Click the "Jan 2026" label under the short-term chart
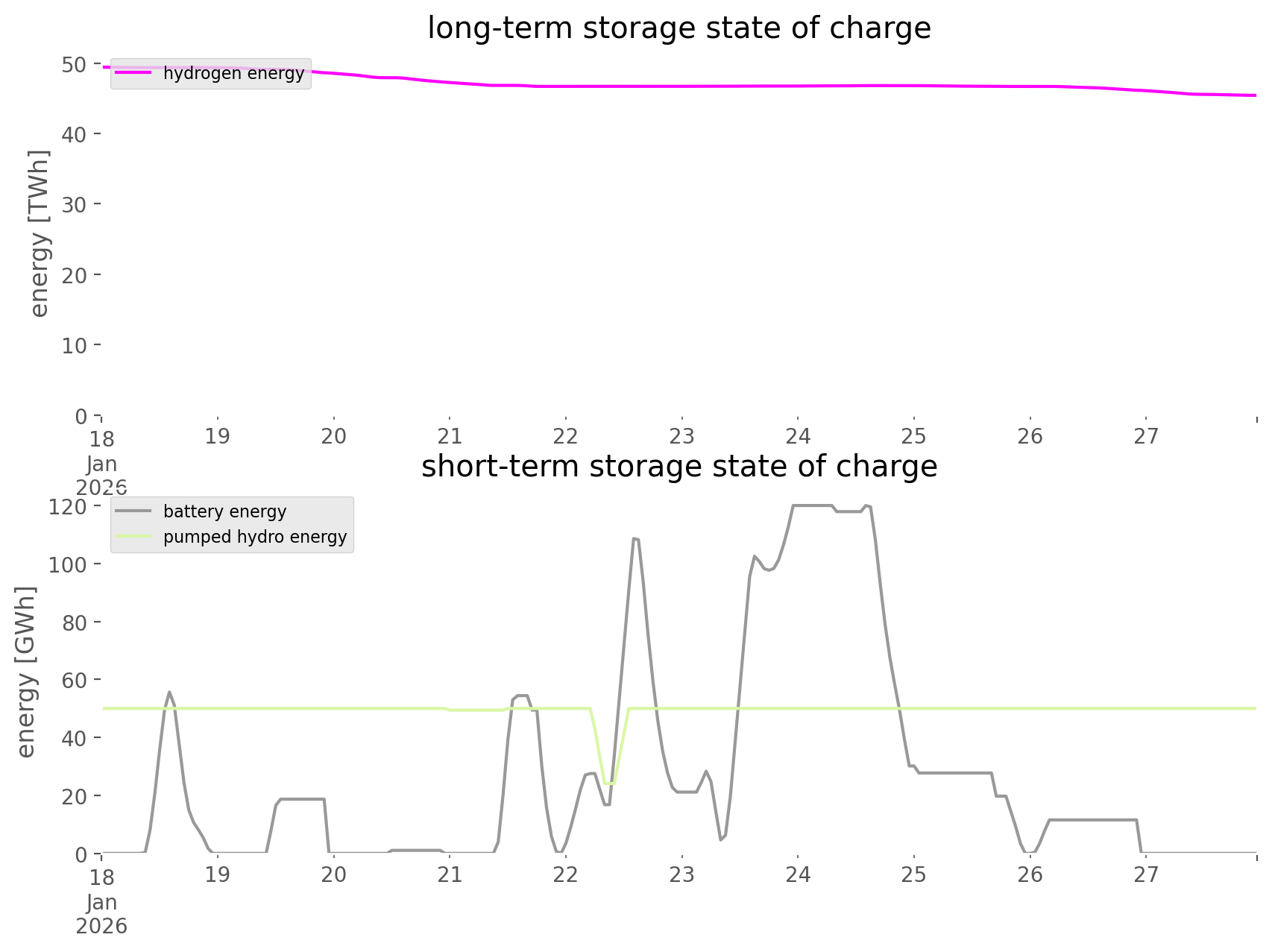Image resolution: width=1272 pixels, height=952 pixels. tap(101, 914)
